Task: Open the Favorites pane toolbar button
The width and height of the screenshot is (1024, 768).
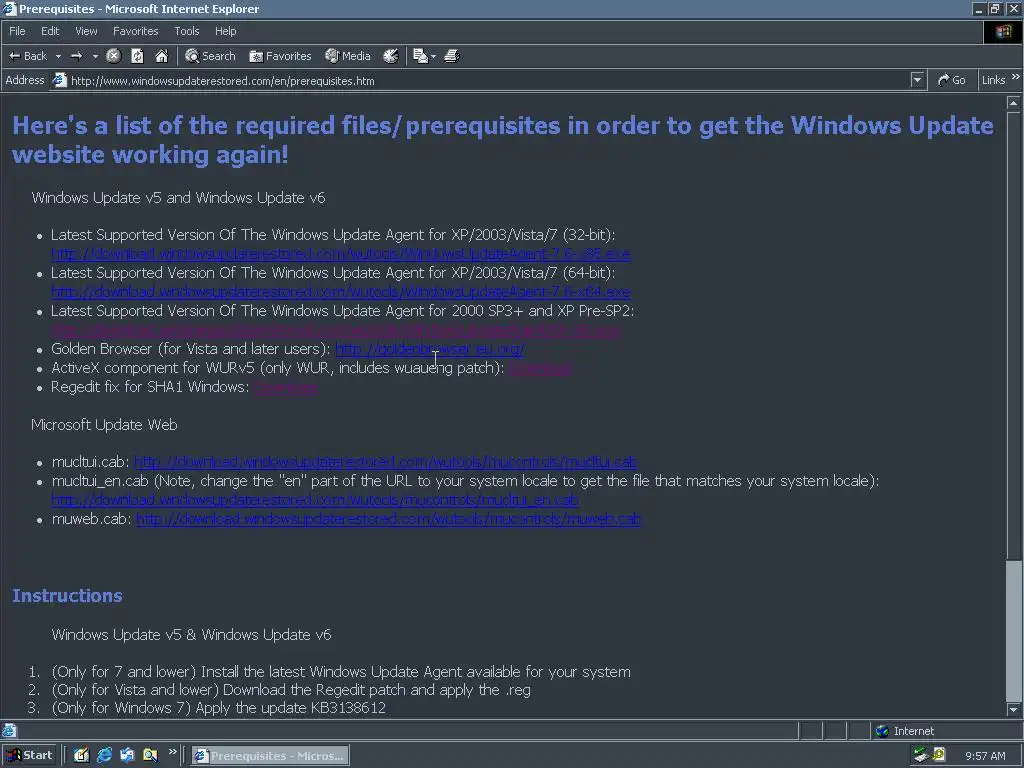Action: (x=280, y=56)
